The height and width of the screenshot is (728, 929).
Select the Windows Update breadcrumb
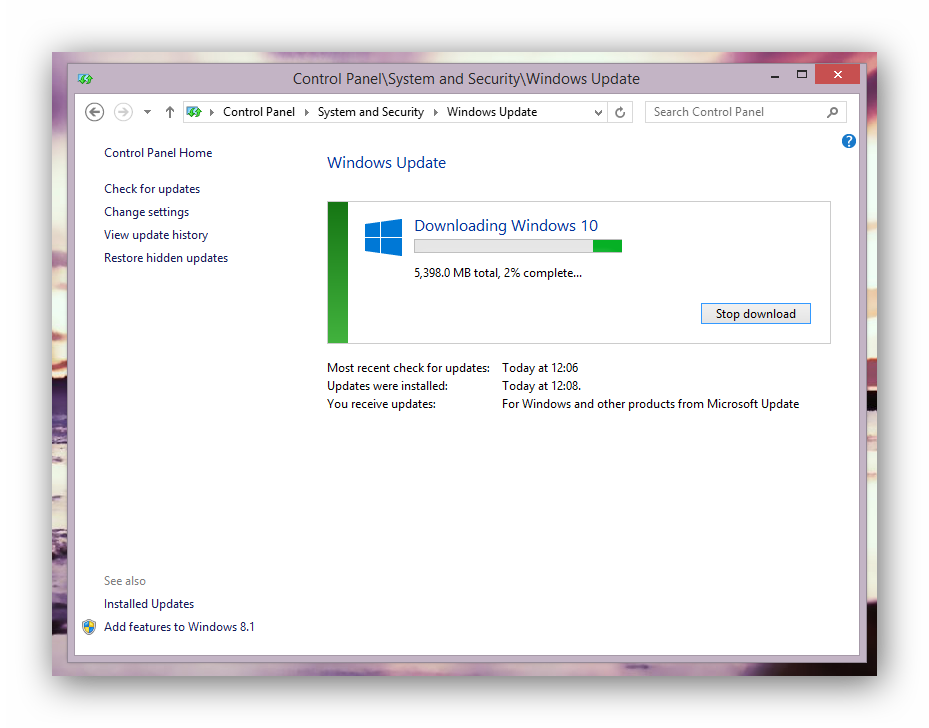click(x=492, y=112)
